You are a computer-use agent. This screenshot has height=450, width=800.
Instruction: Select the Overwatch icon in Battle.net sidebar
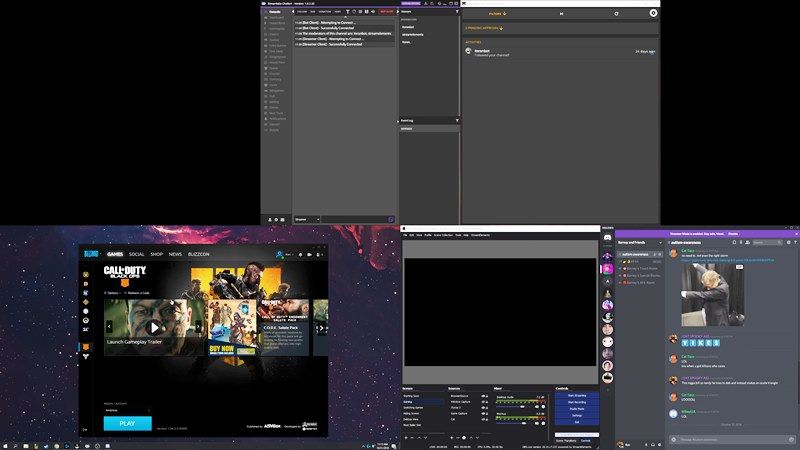86,320
